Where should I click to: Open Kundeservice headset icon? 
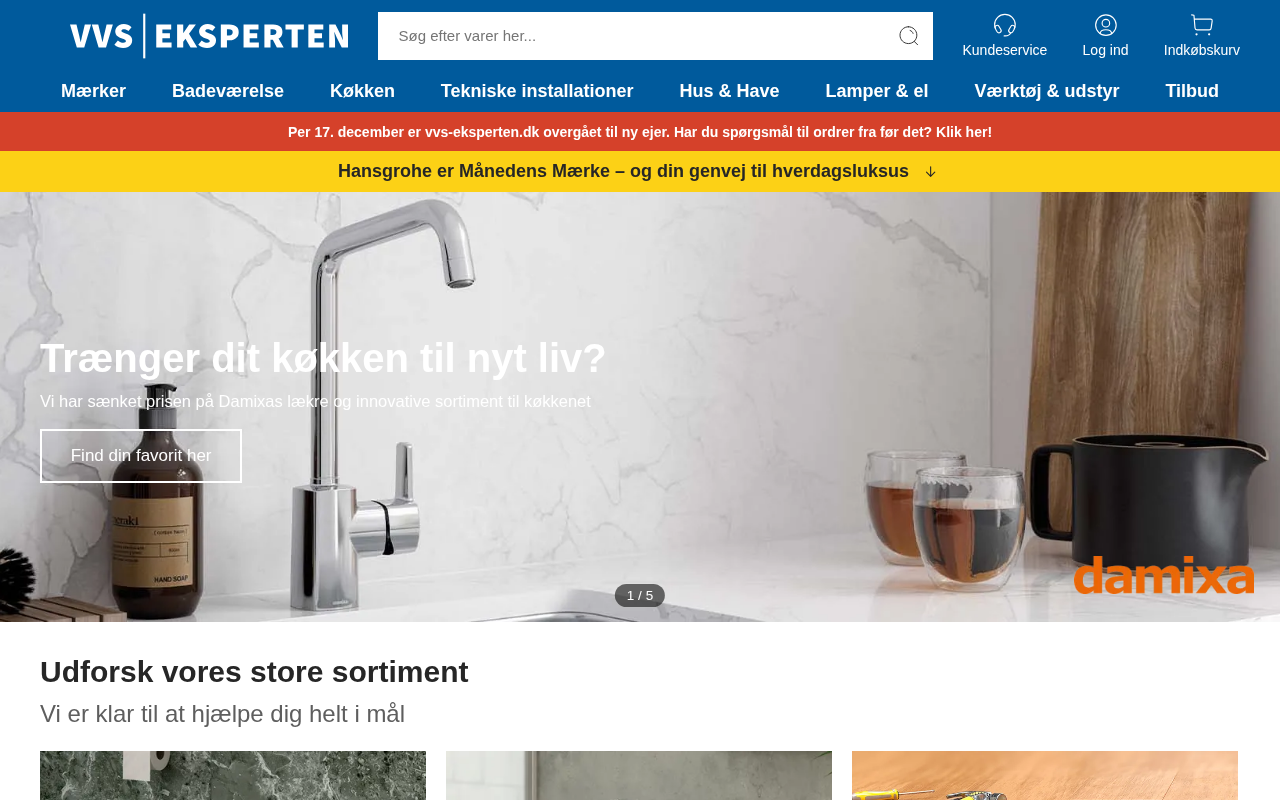[1005, 25]
